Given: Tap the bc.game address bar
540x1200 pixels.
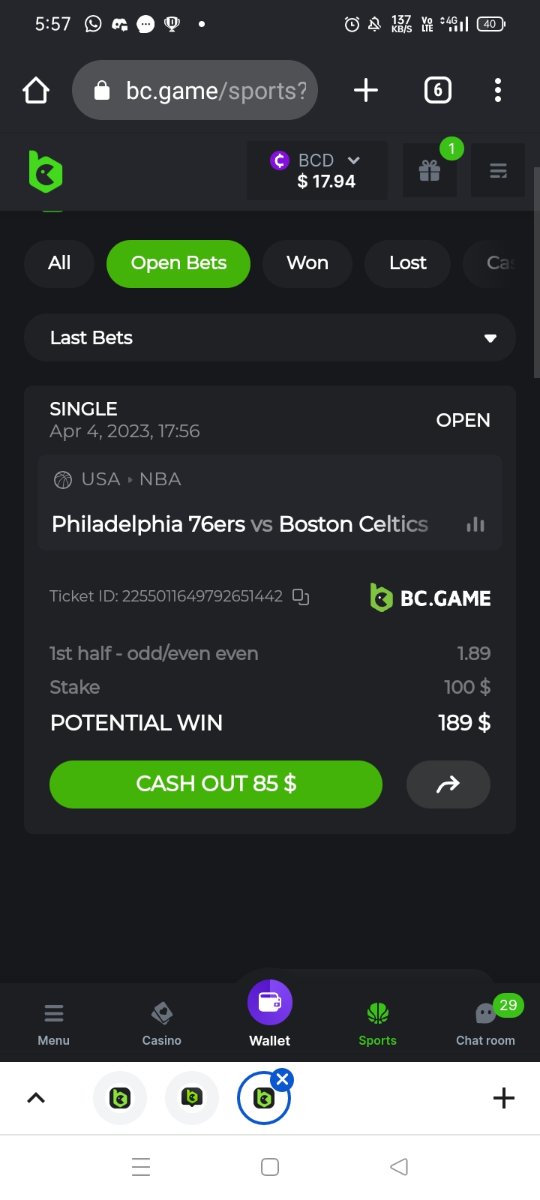Looking at the screenshot, I should (x=195, y=91).
